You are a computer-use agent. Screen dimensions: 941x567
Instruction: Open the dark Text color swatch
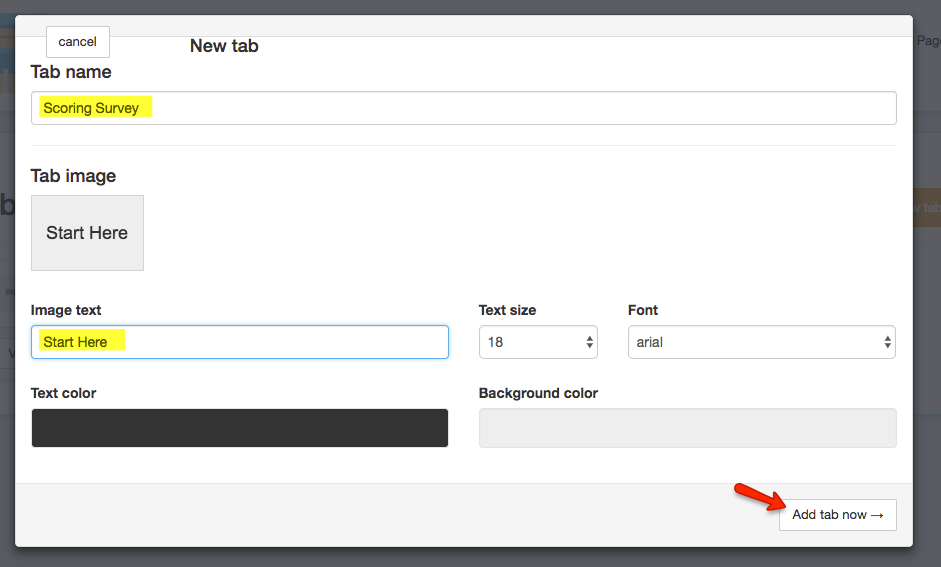click(239, 428)
